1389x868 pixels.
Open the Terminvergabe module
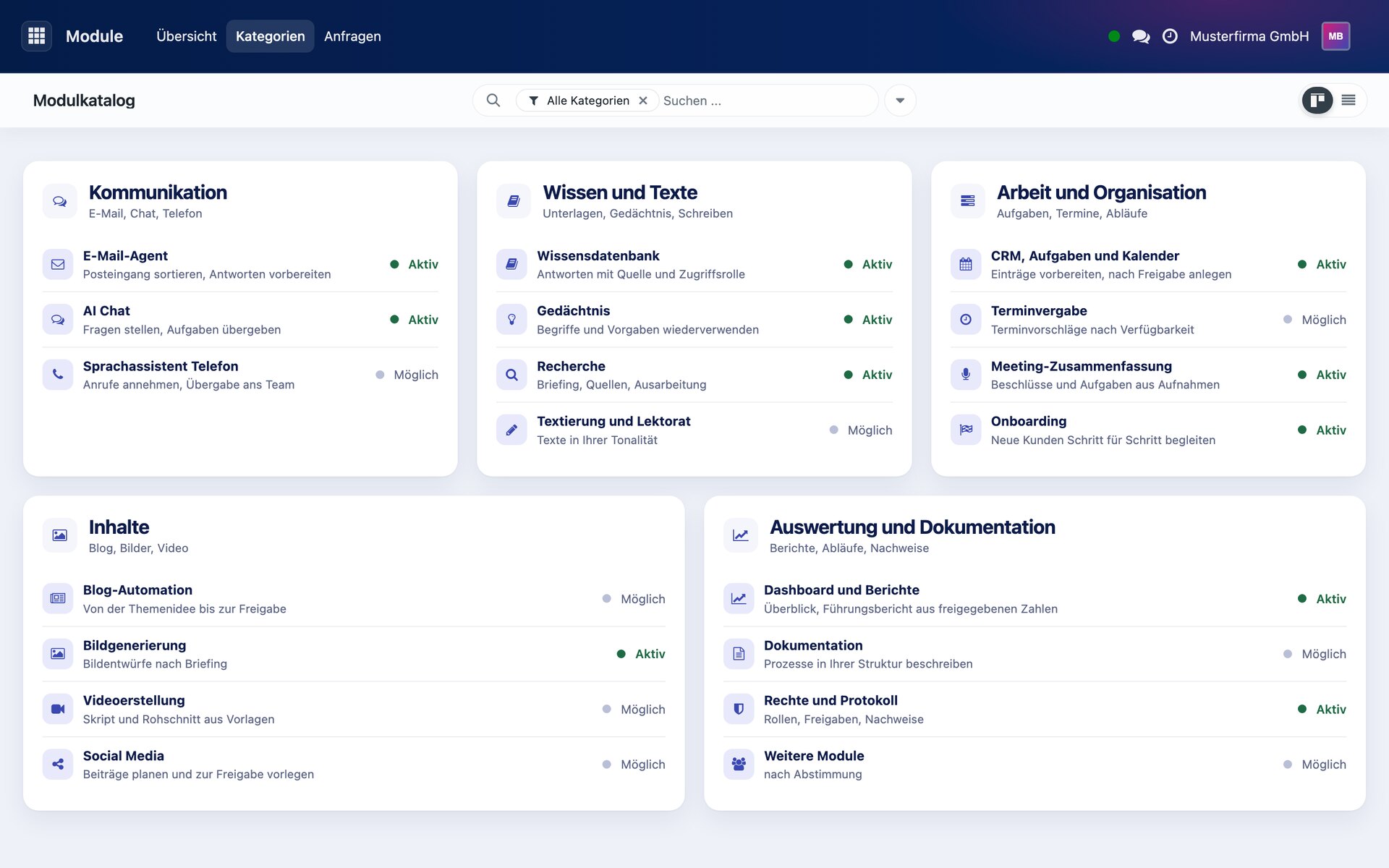pyautogui.click(x=1148, y=320)
